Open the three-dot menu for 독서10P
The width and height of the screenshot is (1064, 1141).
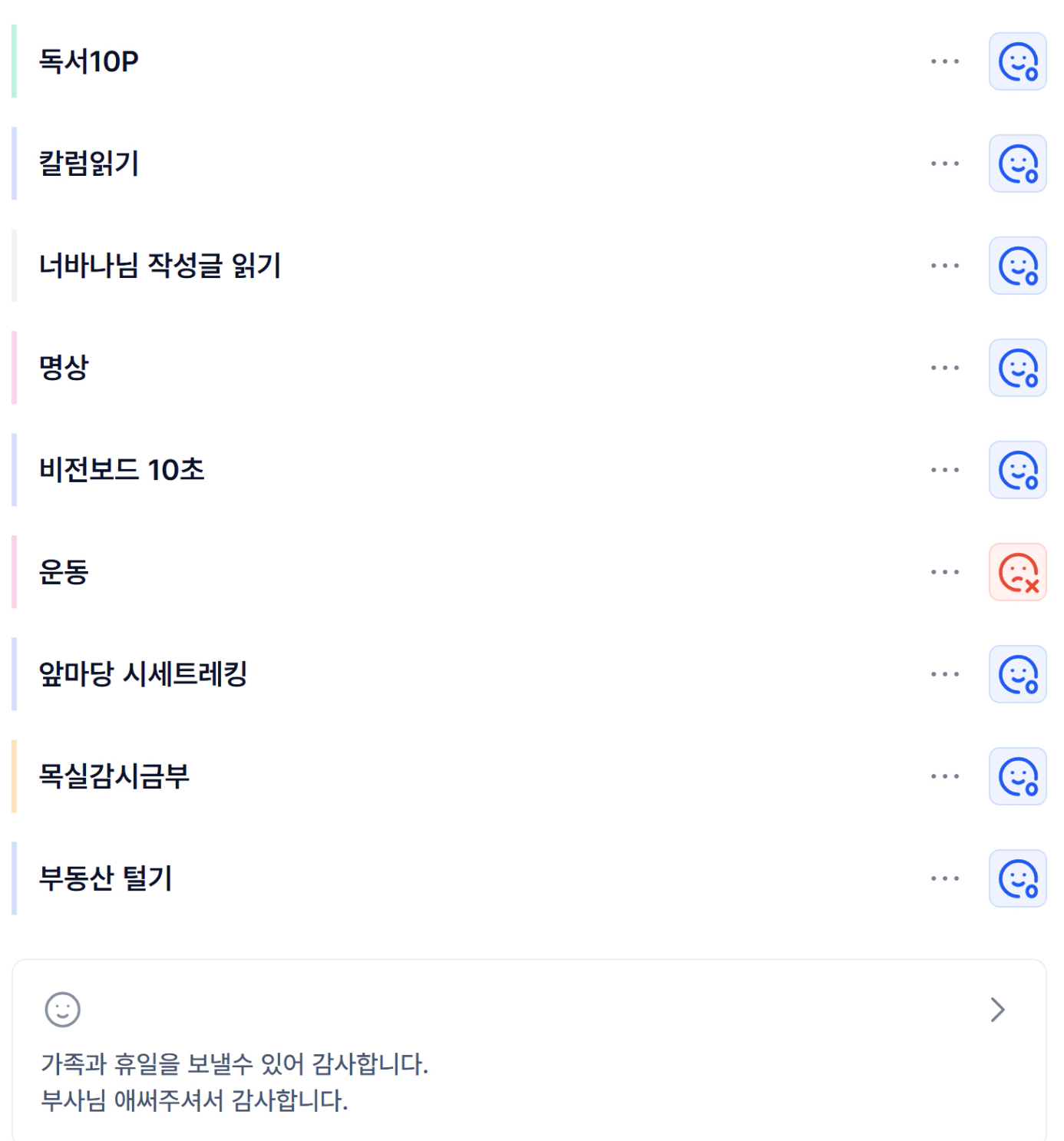pyautogui.click(x=944, y=61)
